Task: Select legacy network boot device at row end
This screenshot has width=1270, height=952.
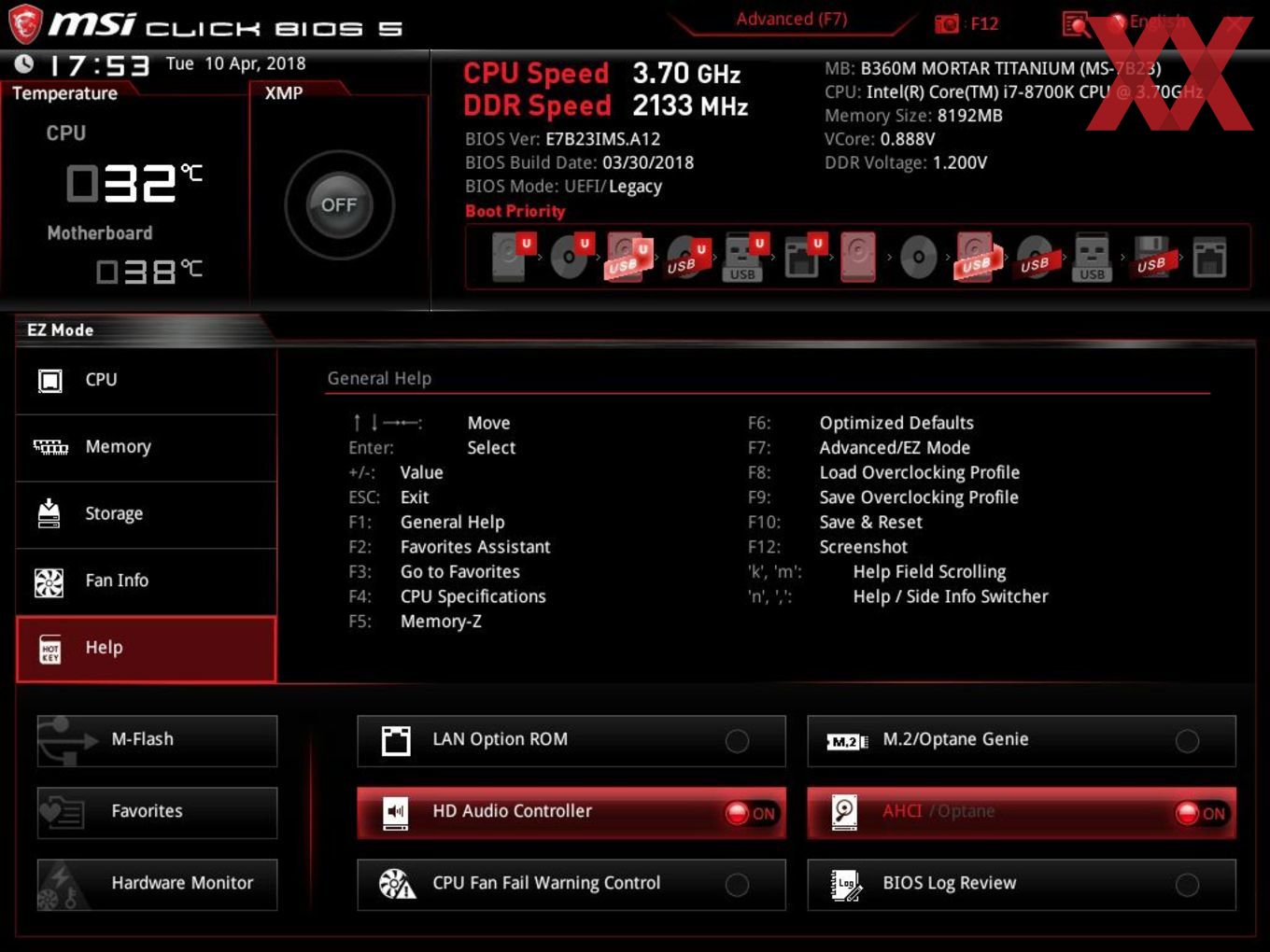Action: (1209, 257)
